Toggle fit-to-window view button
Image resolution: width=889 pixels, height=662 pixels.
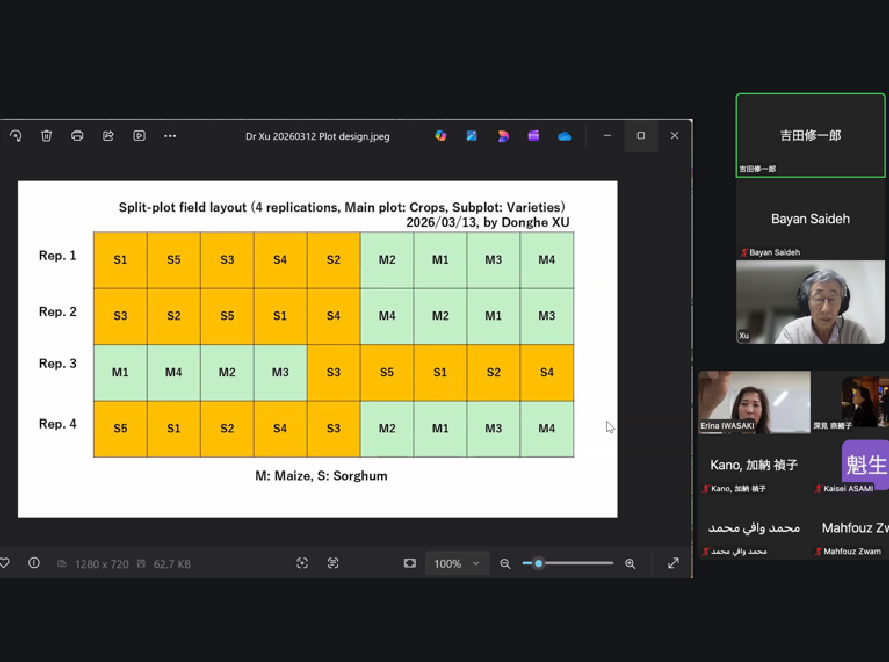click(409, 564)
